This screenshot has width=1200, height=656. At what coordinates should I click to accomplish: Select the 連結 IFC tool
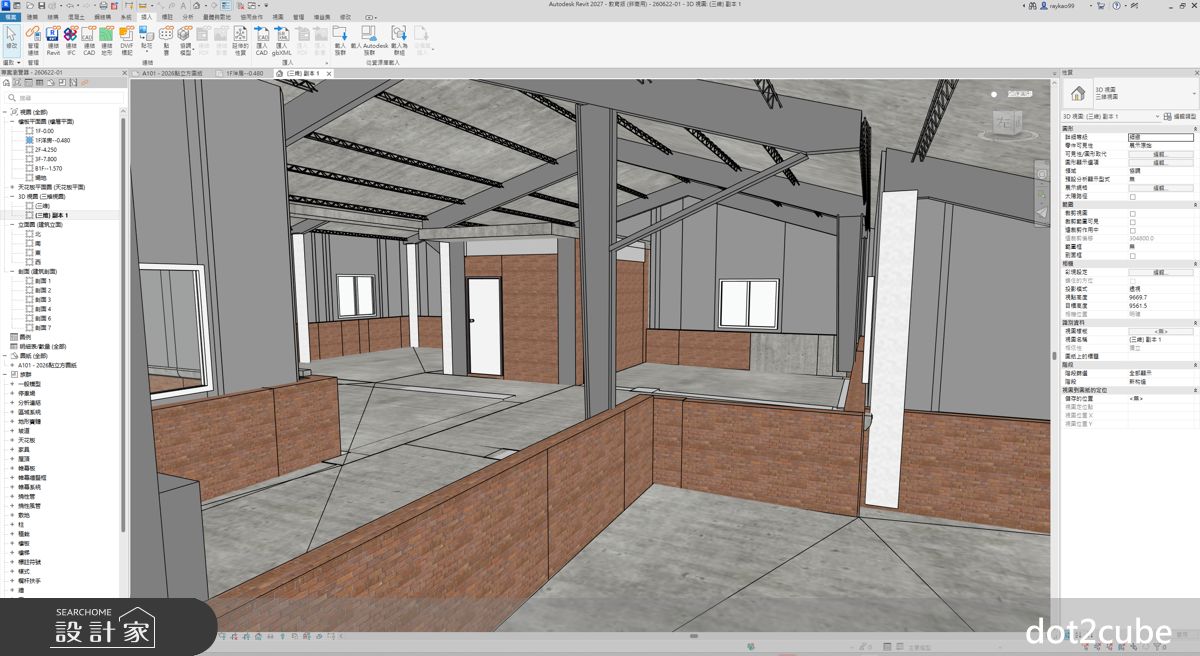point(71,41)
